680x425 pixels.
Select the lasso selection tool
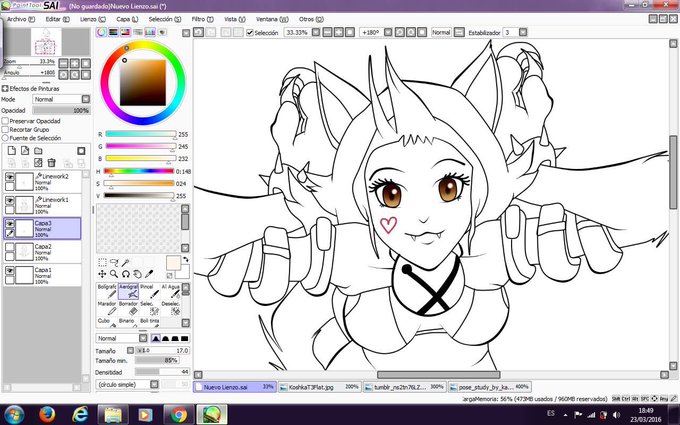(114, 262)
